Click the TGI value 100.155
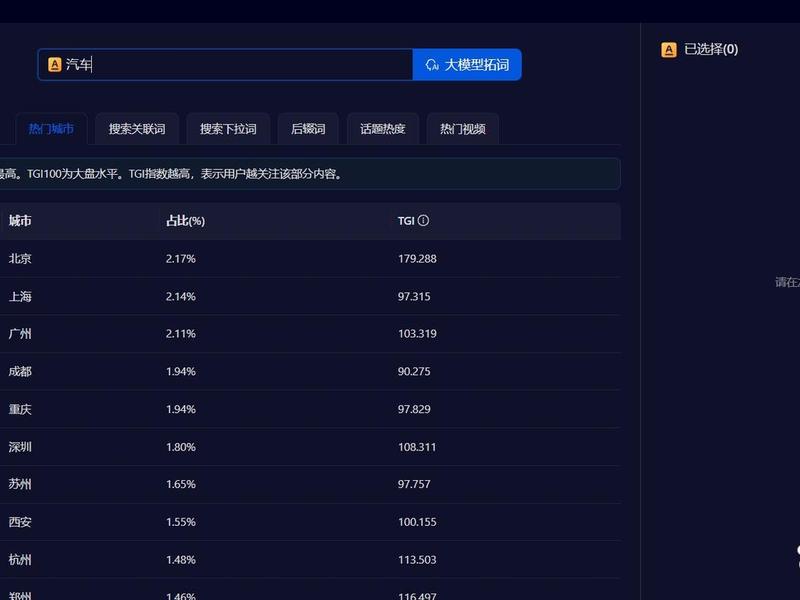800x600 pixels. click(x=417, y=522)
